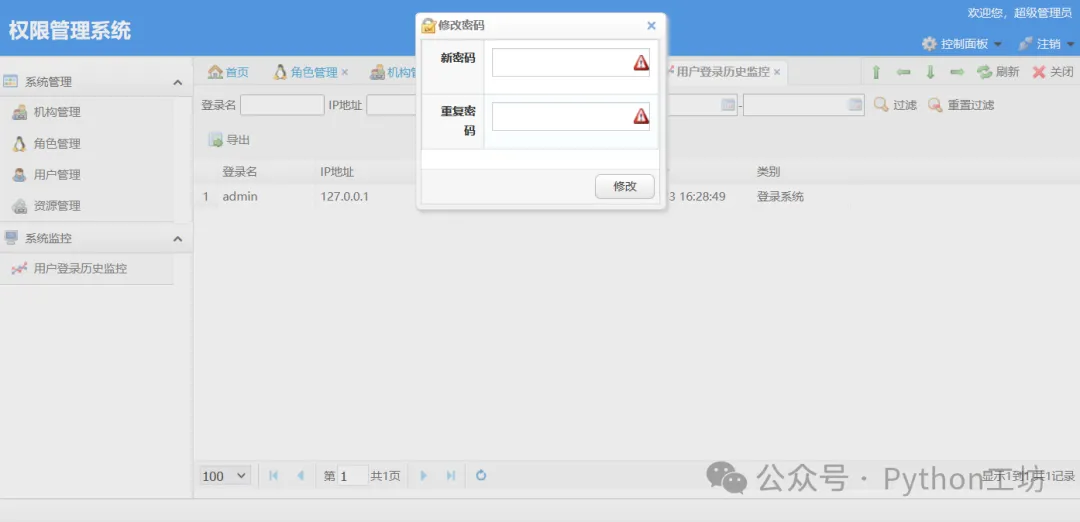Image resolution: width=1080 pixels, height=522 pixels.
Task: Focus the page number input
Action: pyautogui.click(x=353, y=476)
